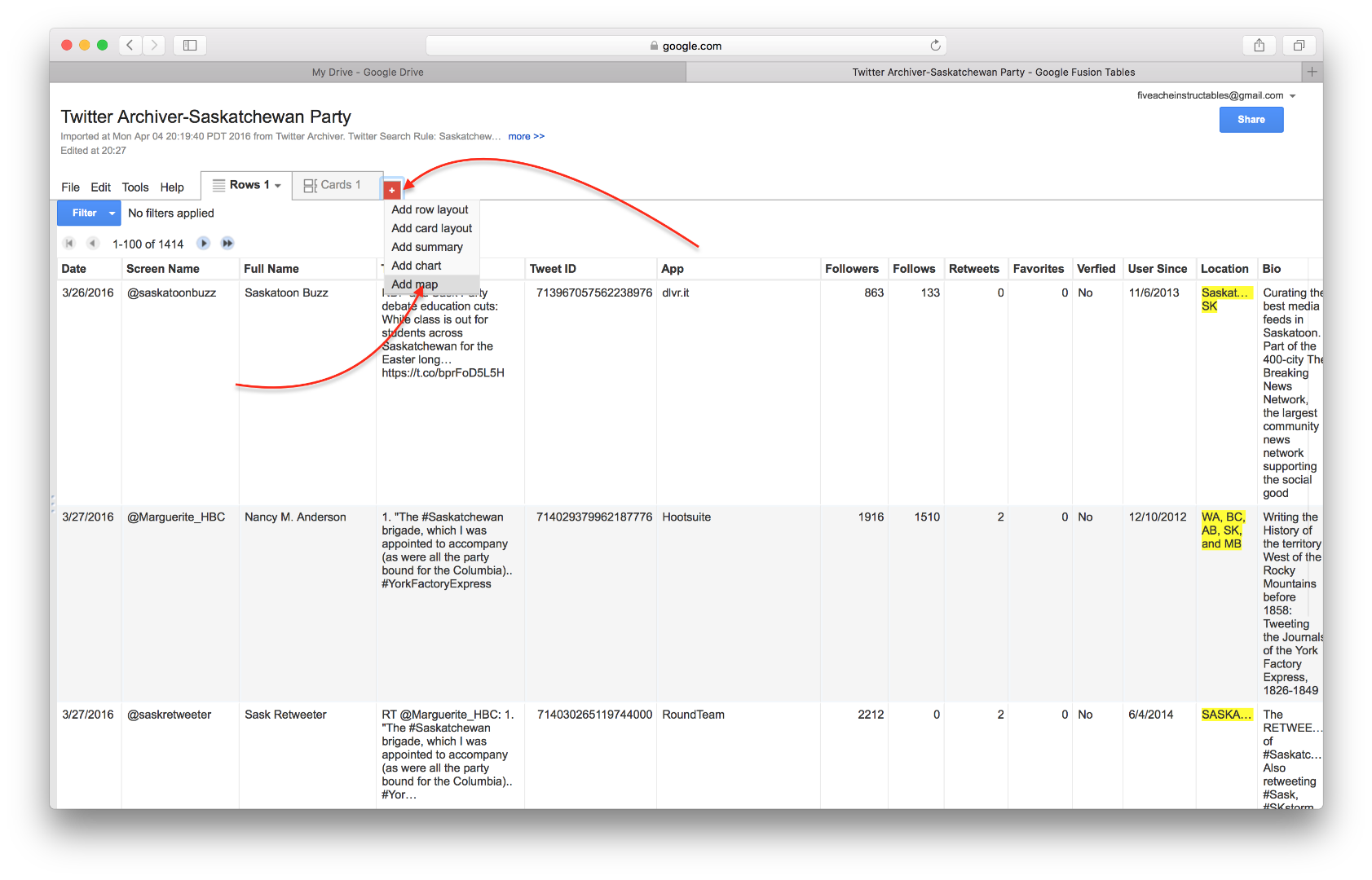Select Add map from the menu
Image resolution: width=1372 pixels, height=880 pixels.
coord(414,284)
